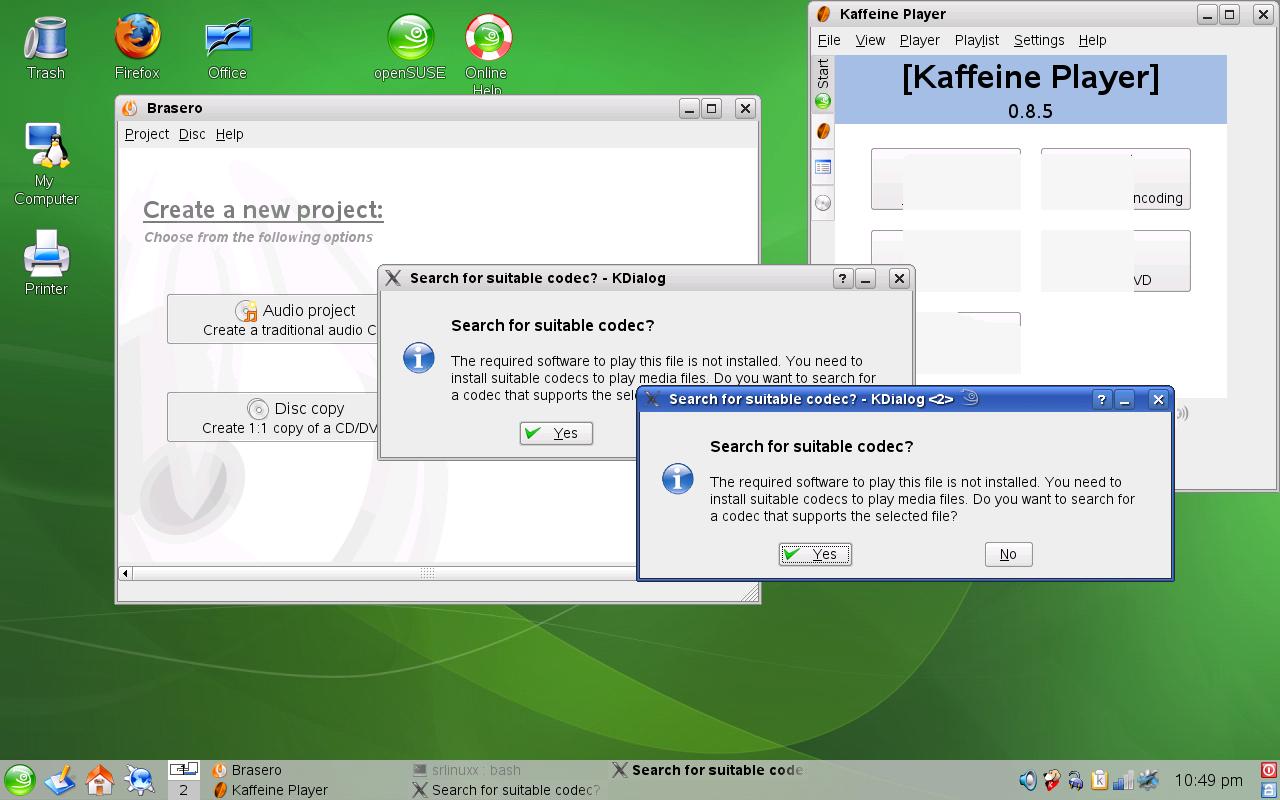Open the Help menu in Kaffeine Player
This screenshot has height=800, width=1280.
pos(1092,40)
